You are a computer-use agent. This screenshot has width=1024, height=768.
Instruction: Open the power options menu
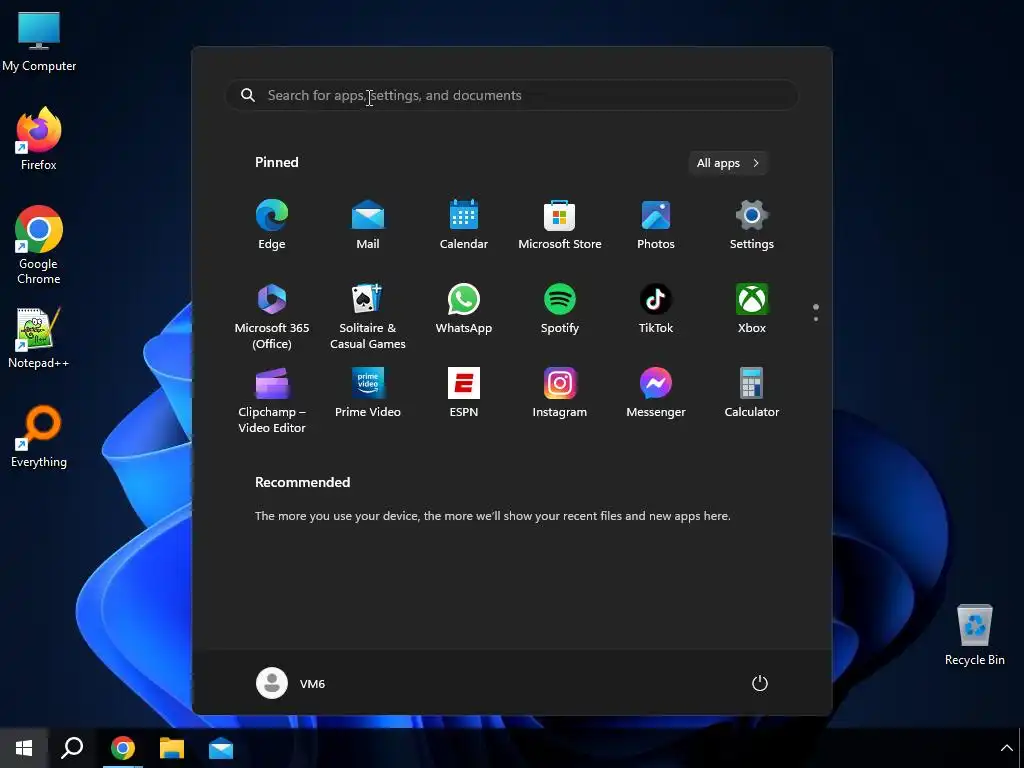(x=760, y=683)
